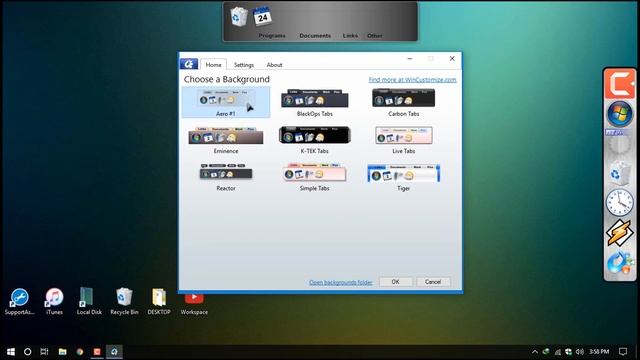
Task: Select the Reactor background
Action: pyautogui.click(x=226, y=177)
